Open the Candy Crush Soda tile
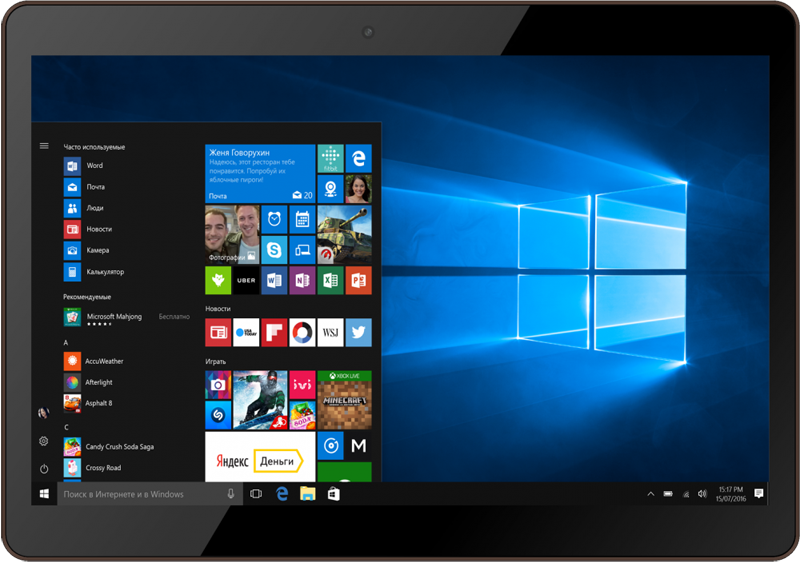 pos(303,415)
